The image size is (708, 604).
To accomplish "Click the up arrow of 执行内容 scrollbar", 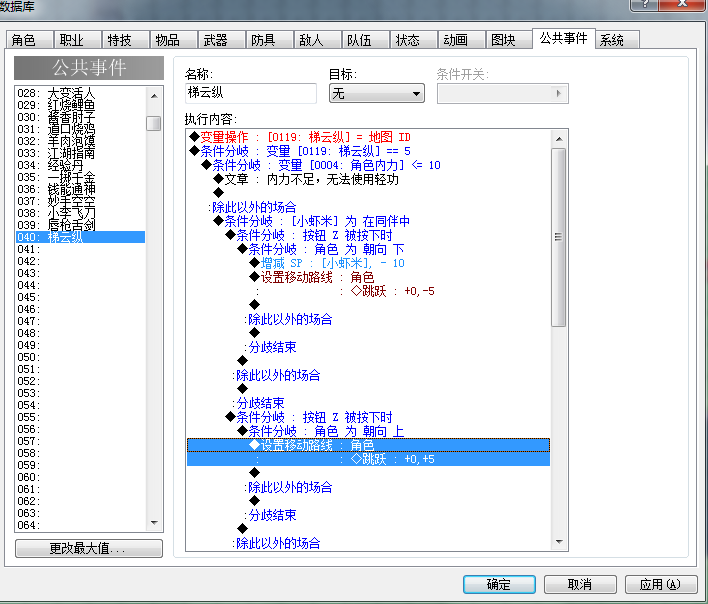I will 559,139.
